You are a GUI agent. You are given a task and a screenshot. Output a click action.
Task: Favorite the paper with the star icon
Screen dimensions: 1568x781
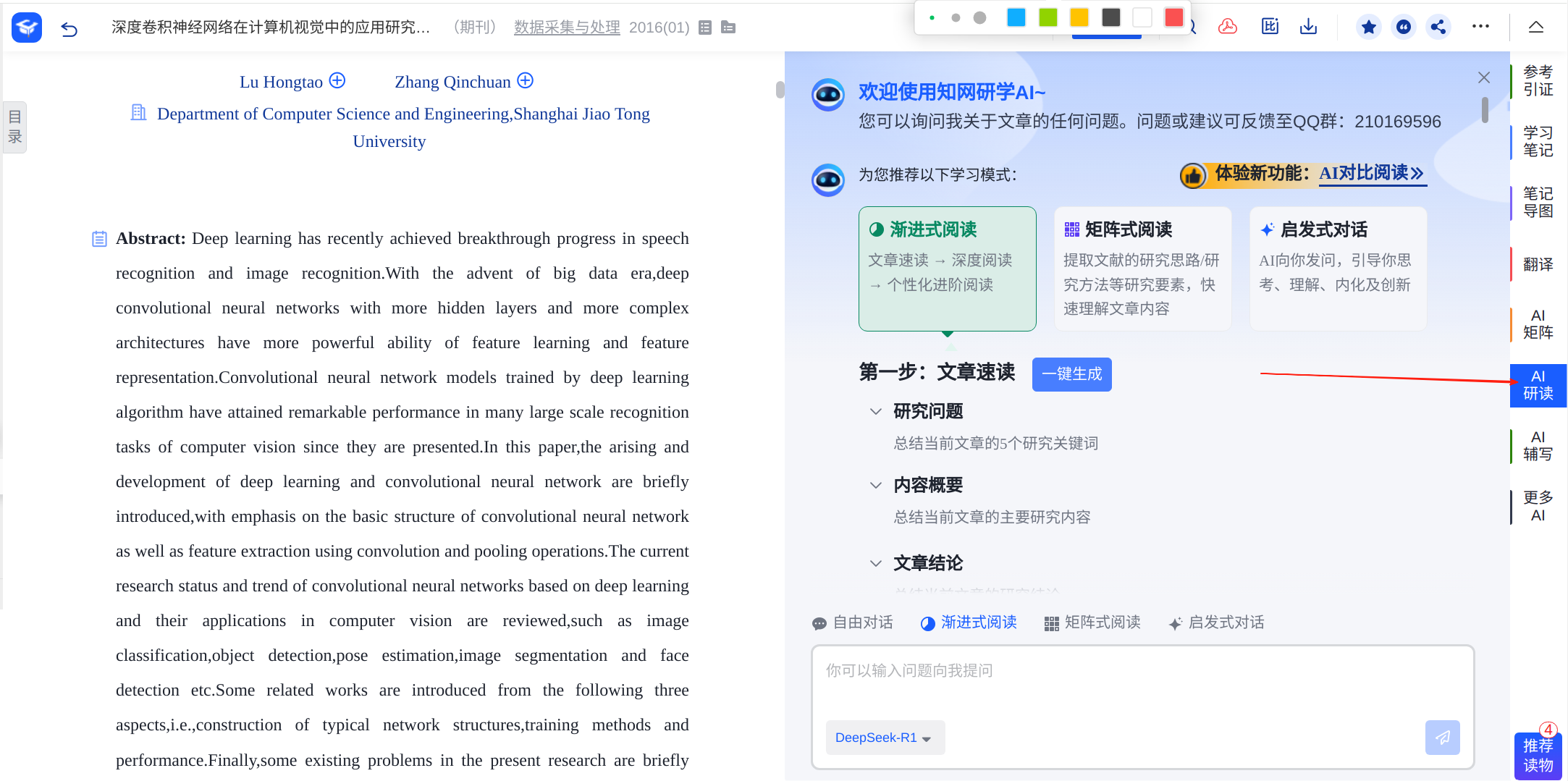click(1368, 28)
